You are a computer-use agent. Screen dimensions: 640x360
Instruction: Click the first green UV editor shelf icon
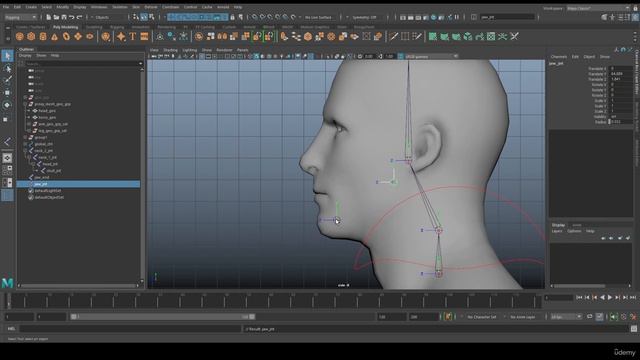point(433,37)
